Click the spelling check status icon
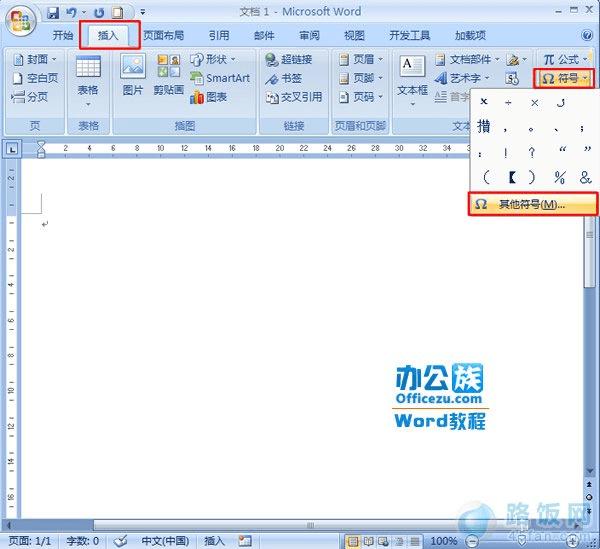Image resolution: width=600 pixels, height=549 pixels. (x=121, y=541)
